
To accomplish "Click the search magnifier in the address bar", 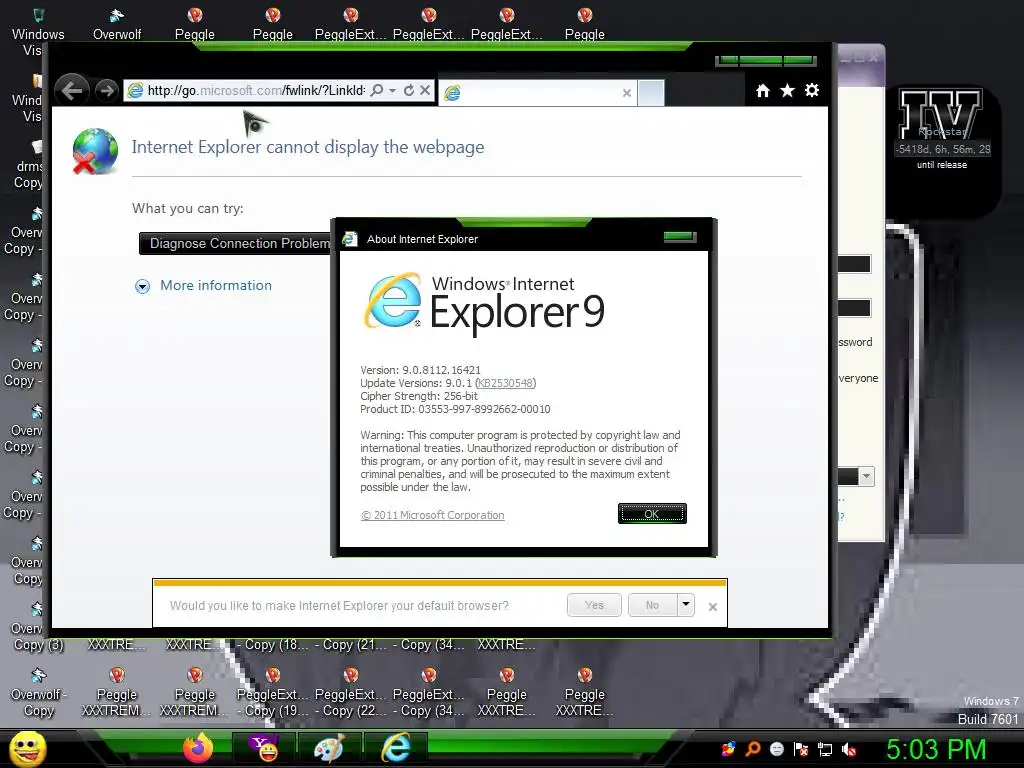I will (x=377, y=90).
